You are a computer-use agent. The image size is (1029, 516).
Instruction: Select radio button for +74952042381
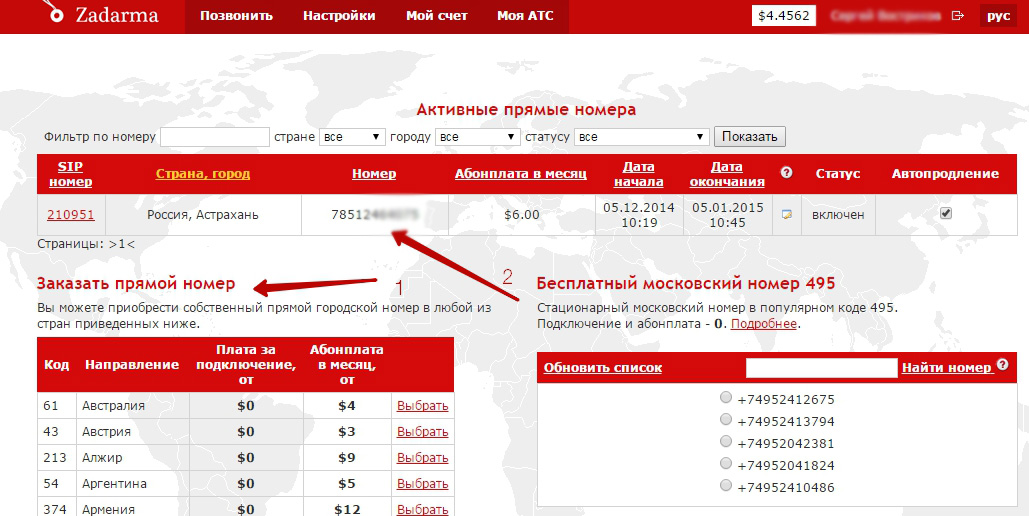[725, 441]
